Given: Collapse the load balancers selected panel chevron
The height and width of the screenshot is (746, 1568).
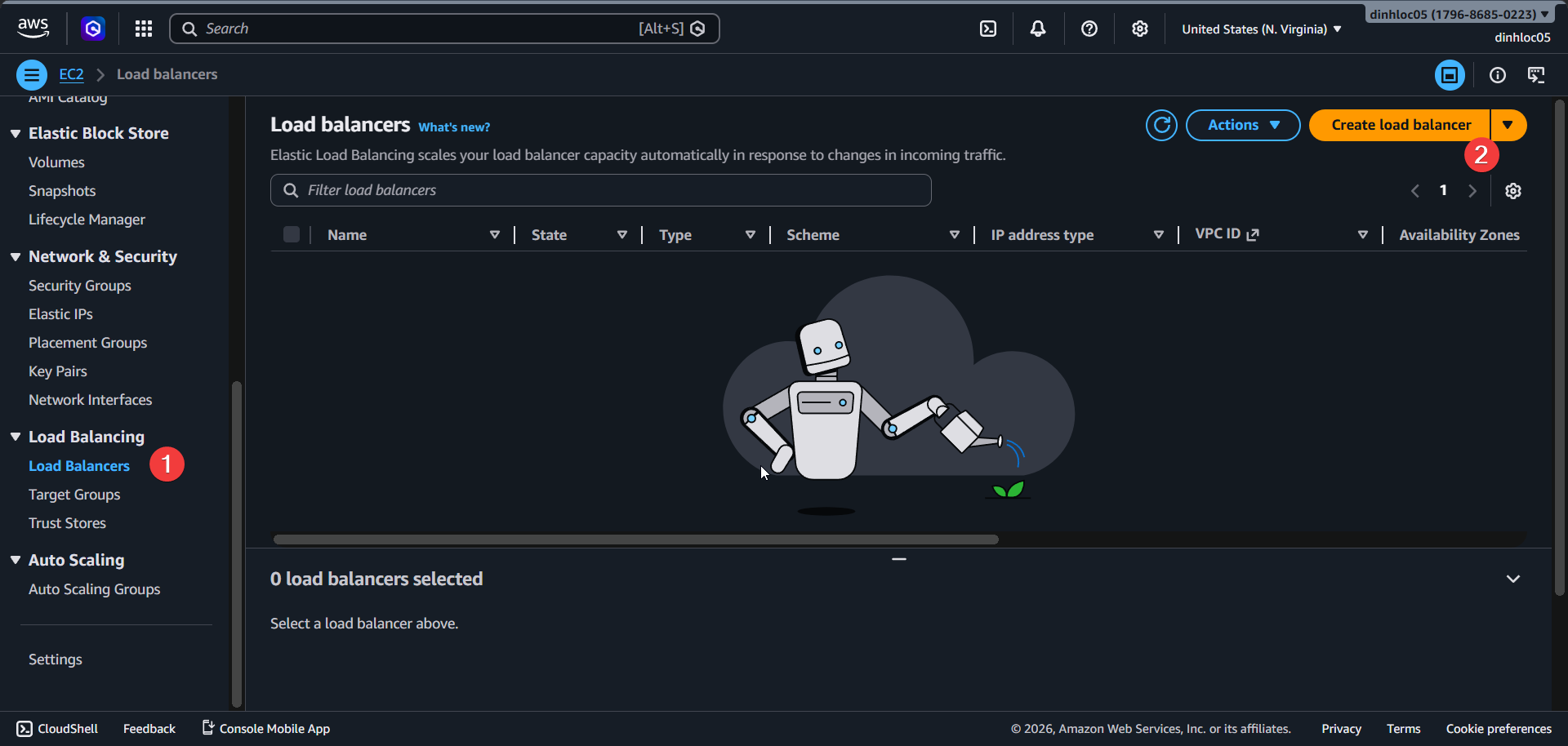Looking at the screenshot, I should (1513, 578).
